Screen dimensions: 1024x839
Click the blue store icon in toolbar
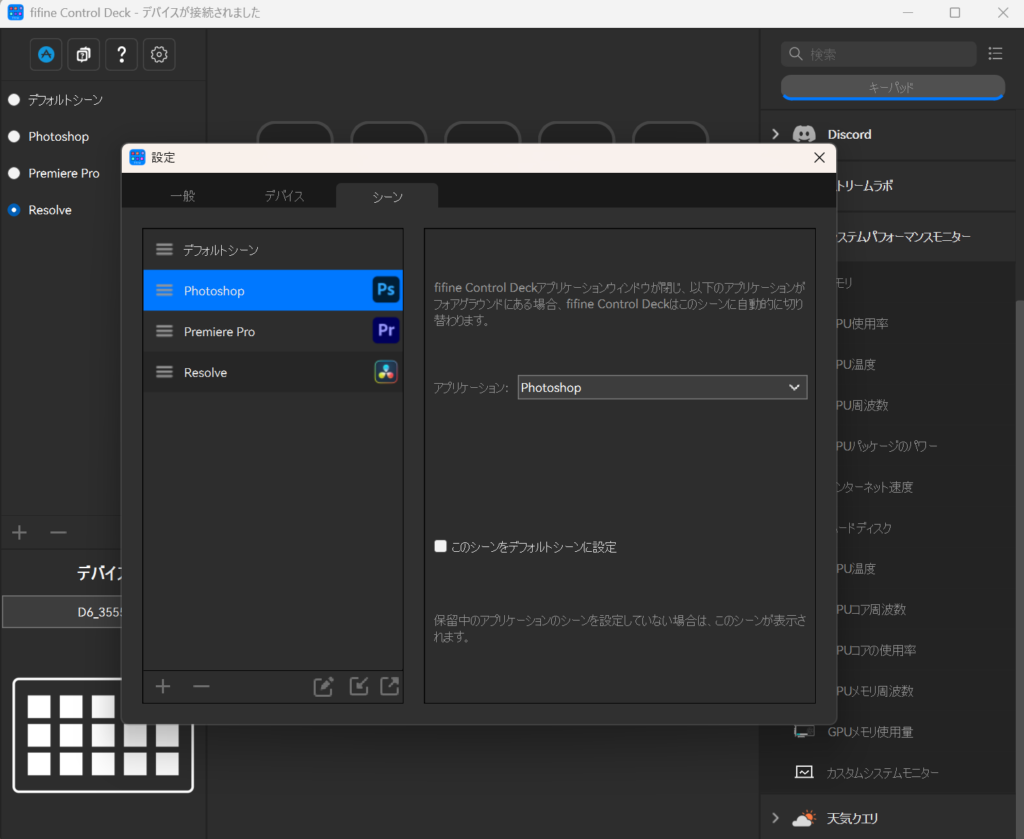pyautogui.click(x=46, y=55)
